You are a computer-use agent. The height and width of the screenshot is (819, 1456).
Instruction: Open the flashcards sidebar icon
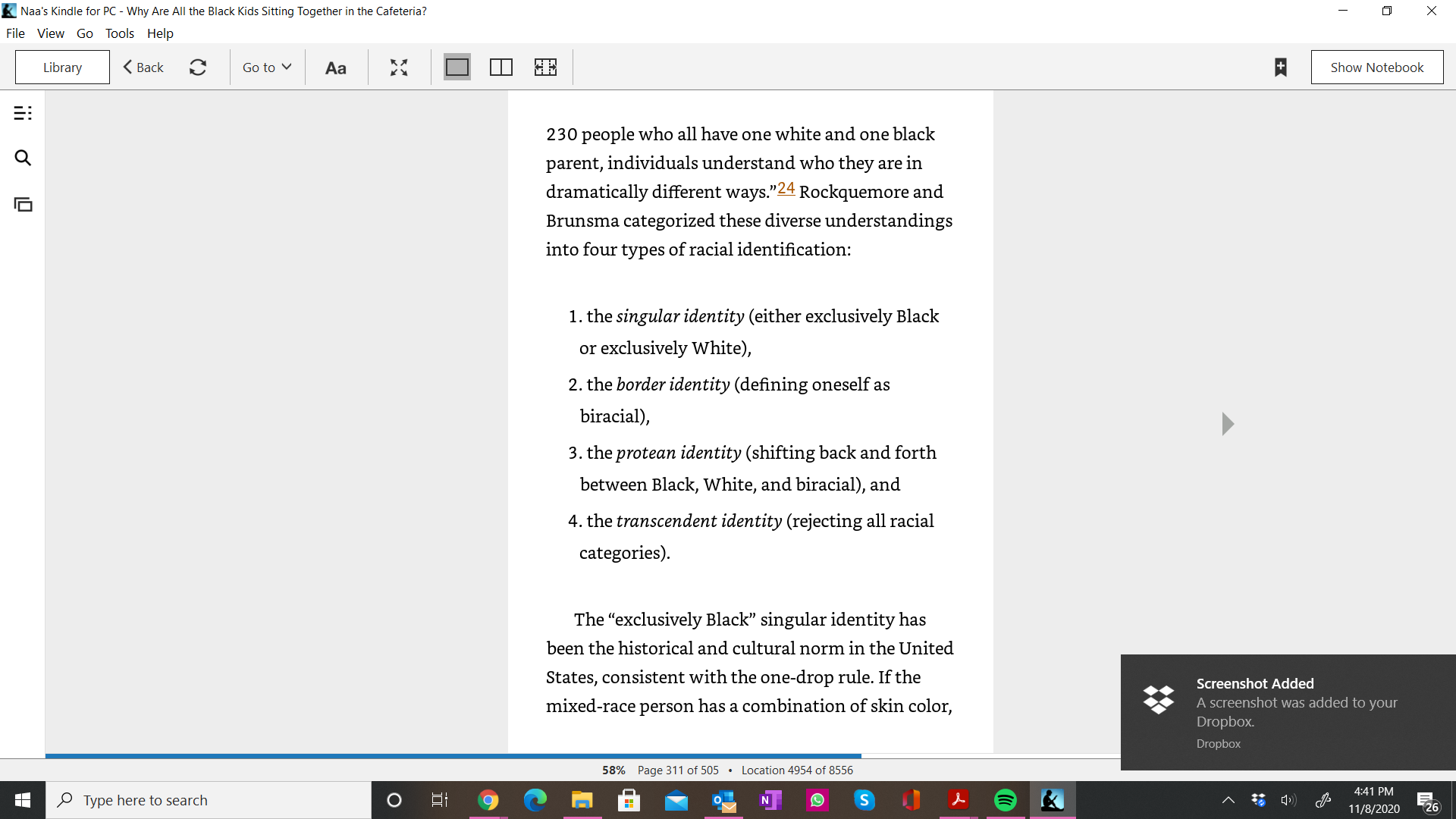(x=23, y=204)
